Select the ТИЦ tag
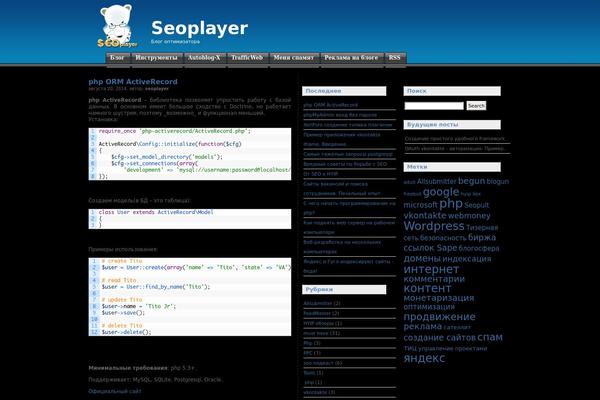 pos(410,349)
